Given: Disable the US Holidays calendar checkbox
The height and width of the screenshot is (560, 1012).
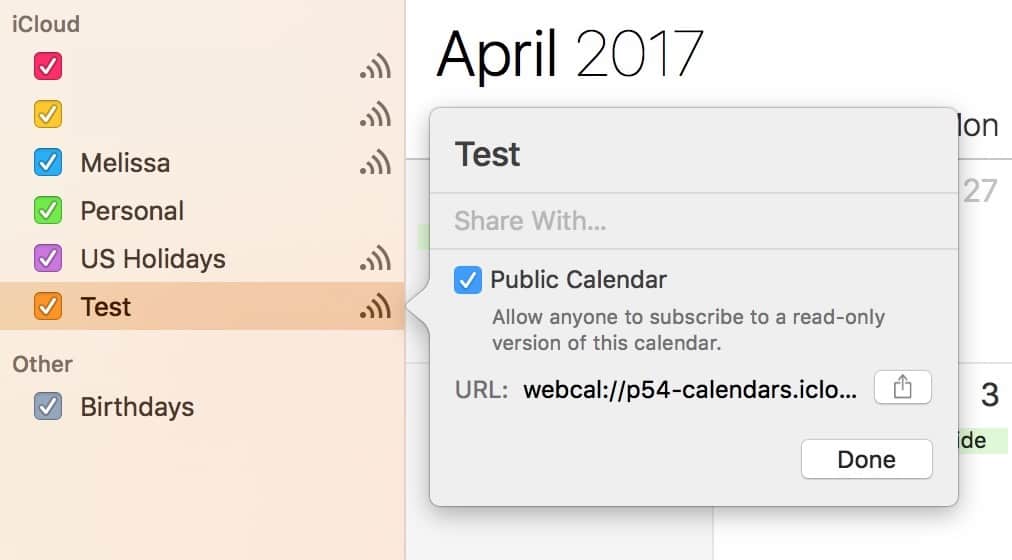Looking at the screenshot, I should 48,259.
